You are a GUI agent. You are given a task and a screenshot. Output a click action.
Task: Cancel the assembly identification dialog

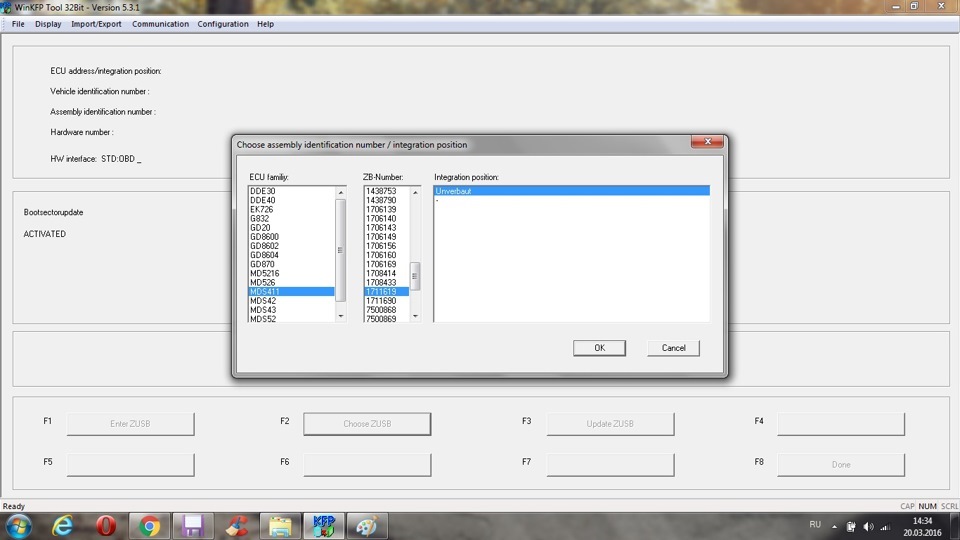(673, 348)
